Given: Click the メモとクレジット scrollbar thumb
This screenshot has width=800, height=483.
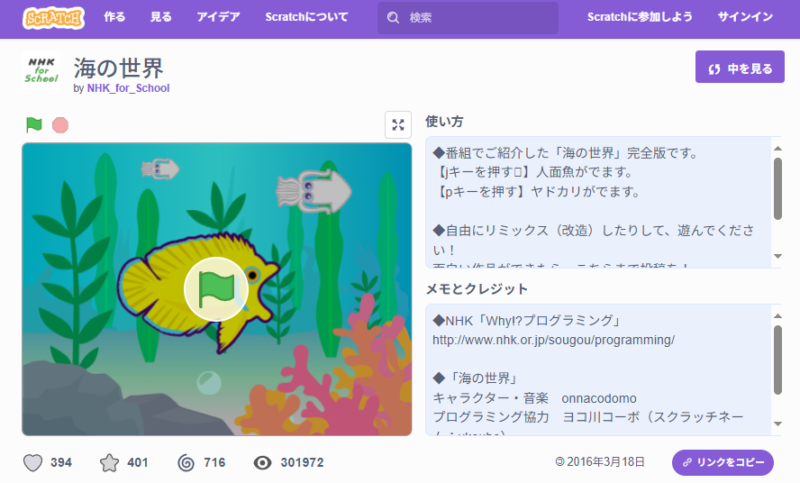Looking at the screenshot, I should (778, 360).
